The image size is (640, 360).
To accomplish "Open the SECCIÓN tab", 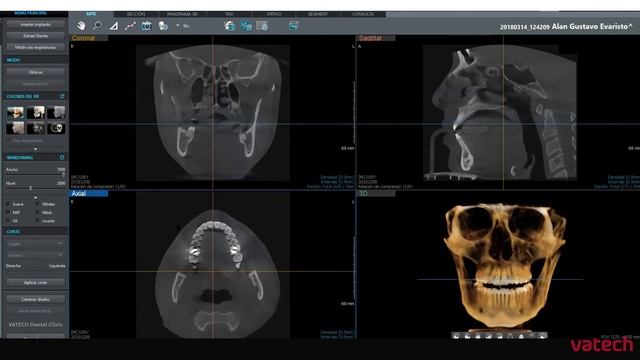I will tap(136, 14).
